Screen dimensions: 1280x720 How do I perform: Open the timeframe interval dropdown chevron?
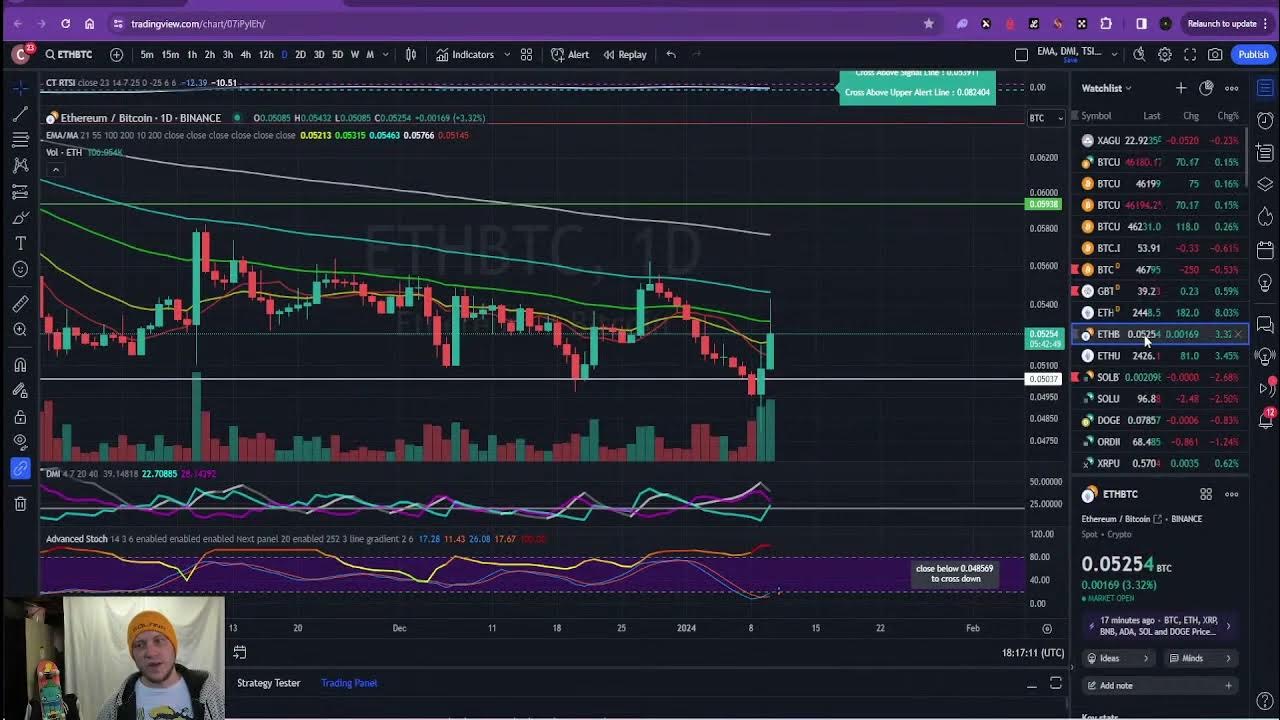[x=386, y=55]
